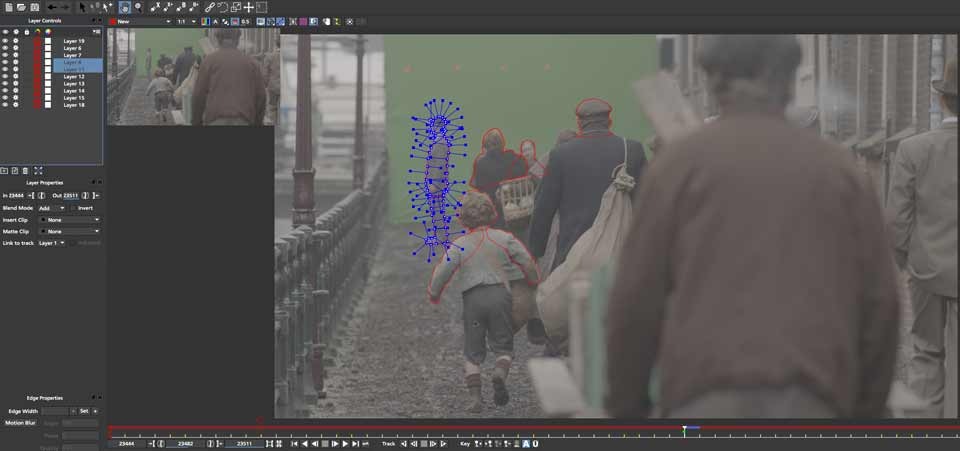960x451 pixels.
Task: Open the 1:1 zoom ratio dropdown
Action: pos(187,21)
